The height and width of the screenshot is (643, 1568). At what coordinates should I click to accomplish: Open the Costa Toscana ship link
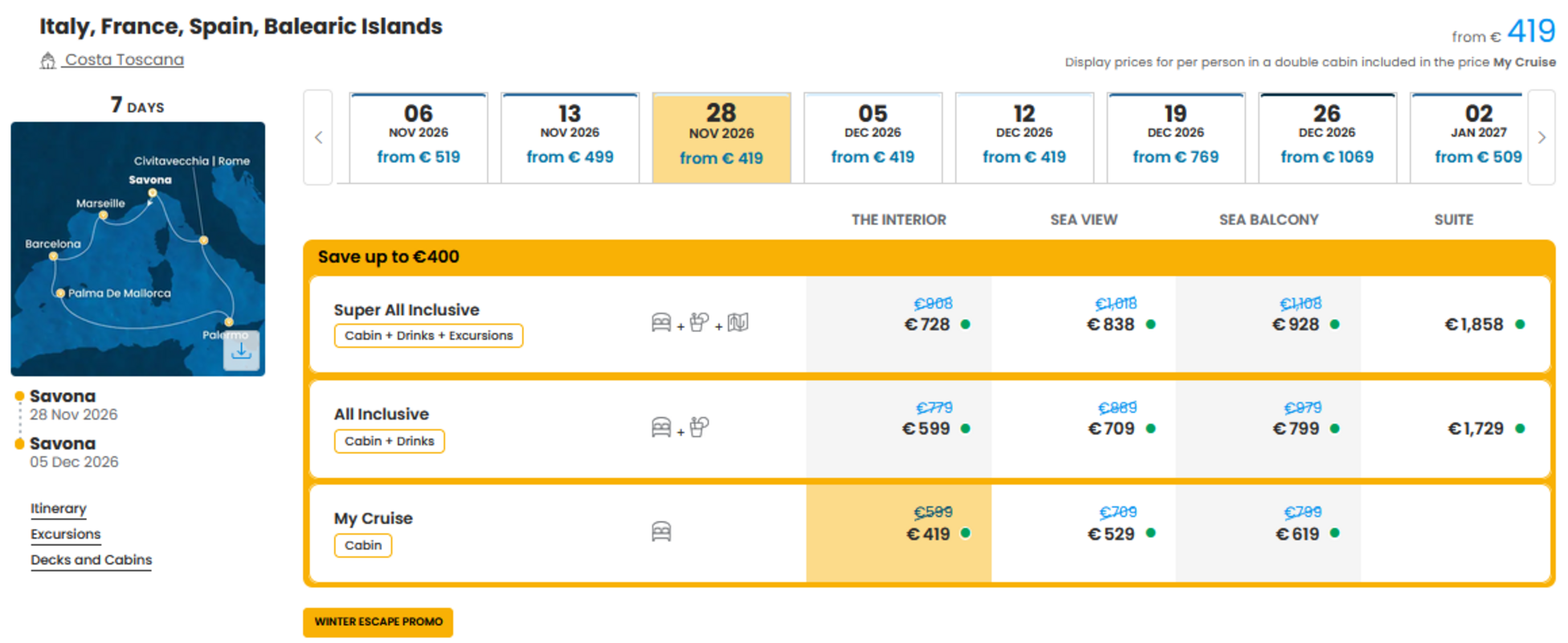[x=125, y=60]
